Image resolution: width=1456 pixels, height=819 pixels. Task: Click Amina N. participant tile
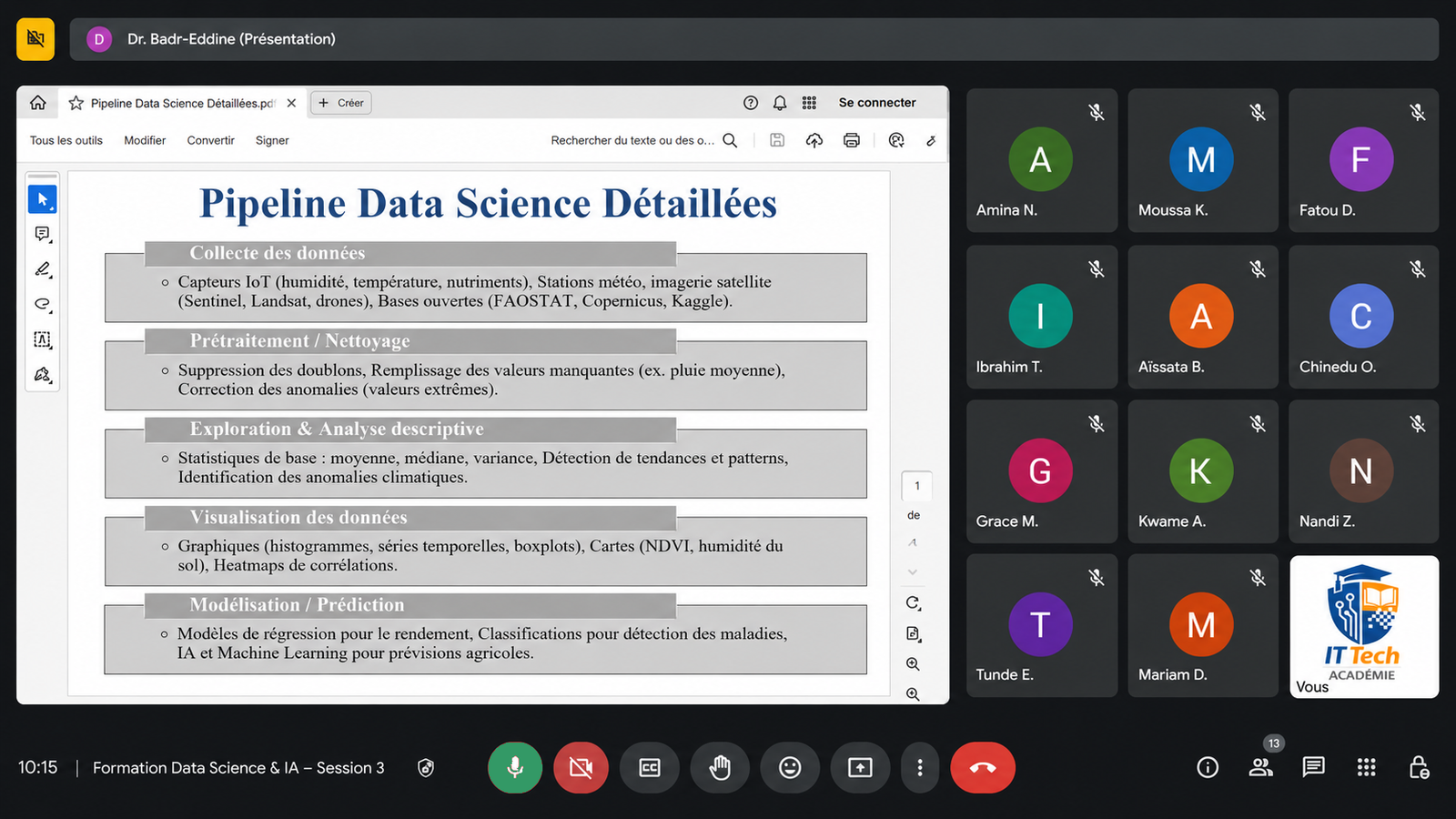(x=1042, y=160)
